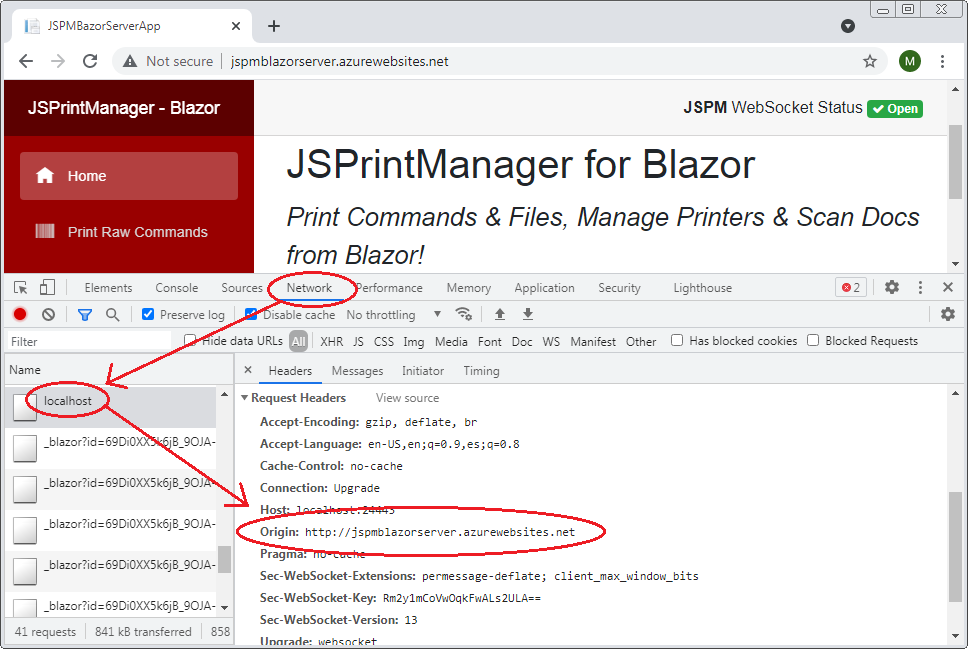This screenshot has width=968, height=649.
Task: Toggle device toolbar icon in DevTools
Action: pos(47,288)
